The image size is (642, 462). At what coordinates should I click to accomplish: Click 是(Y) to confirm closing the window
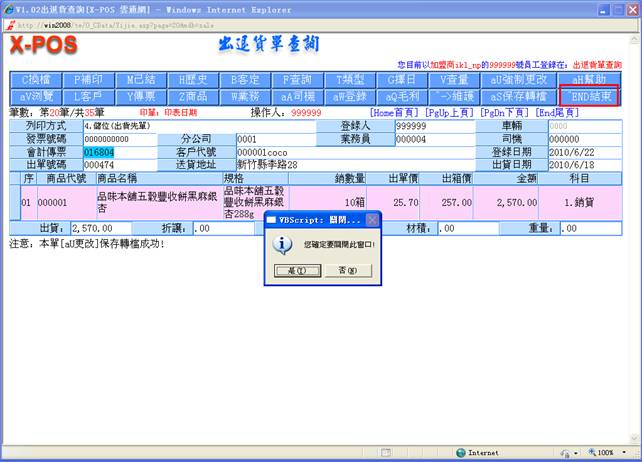(297, 271)
